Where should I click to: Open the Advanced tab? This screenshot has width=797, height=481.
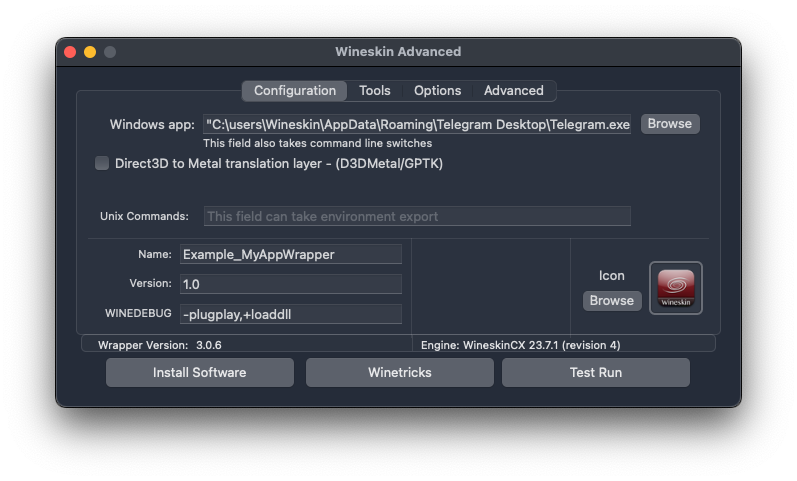click(513, 91)
